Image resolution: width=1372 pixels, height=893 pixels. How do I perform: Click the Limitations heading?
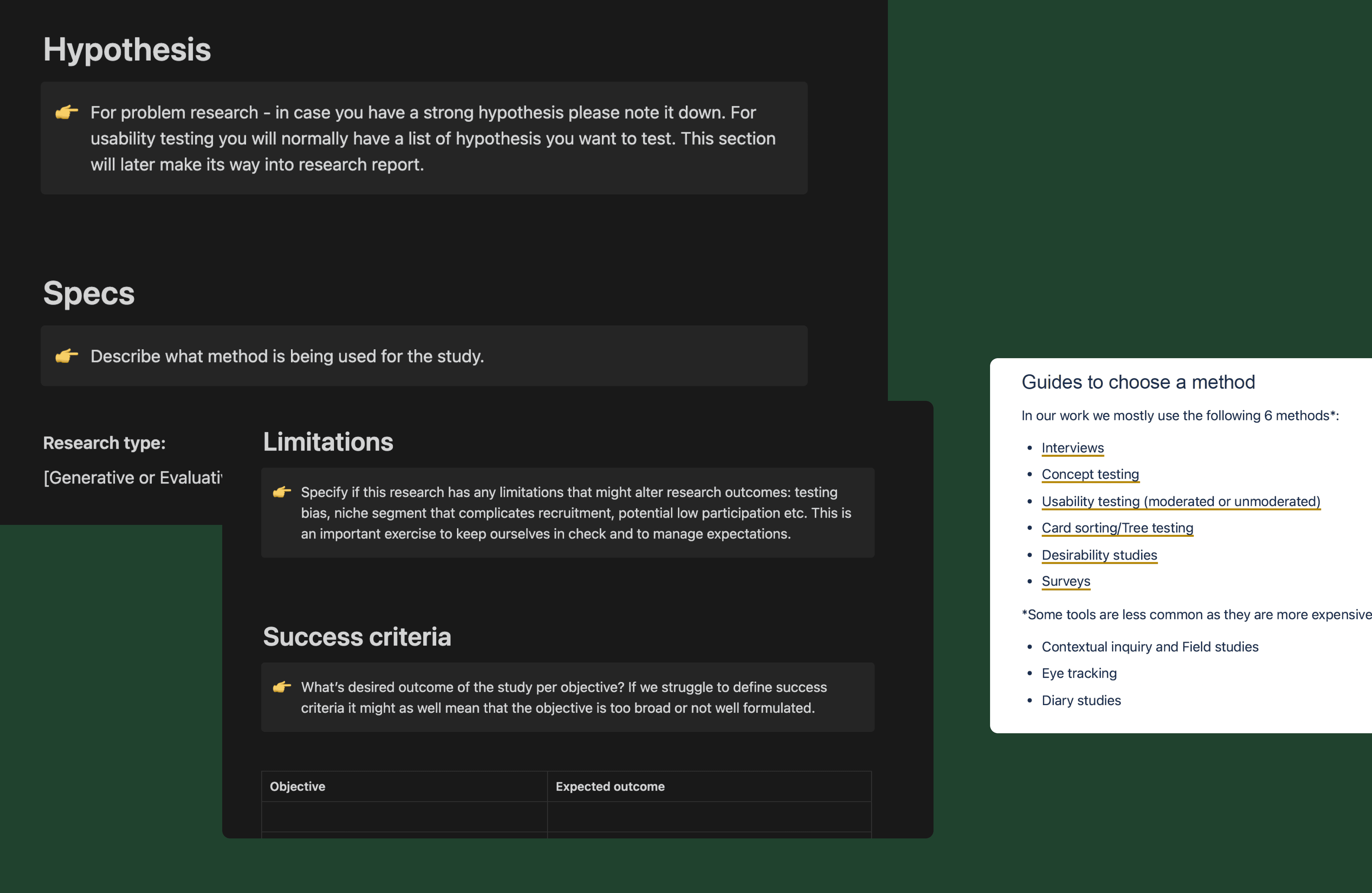click(328, 442)
